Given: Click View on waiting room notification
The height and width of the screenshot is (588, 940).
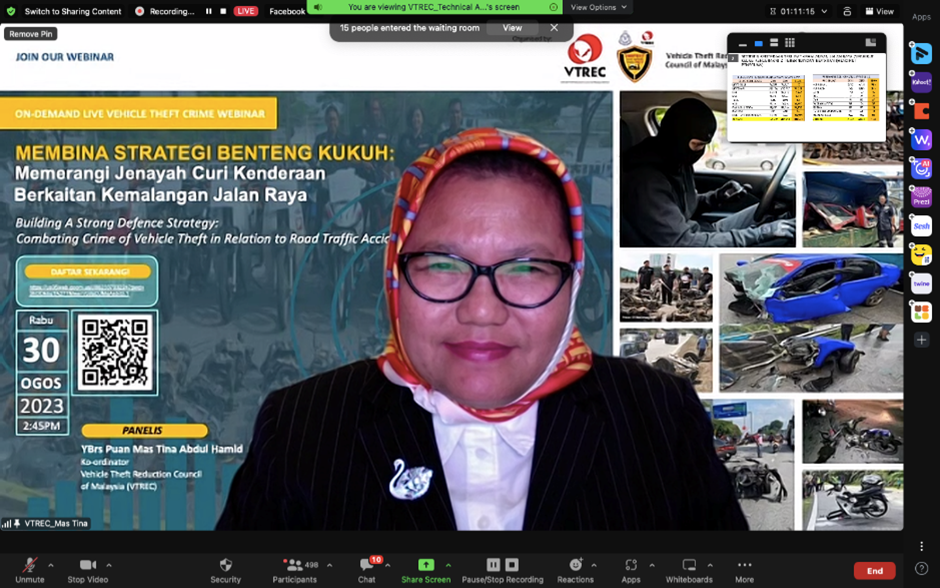Looking at the screenshot, I should [512, 28].
